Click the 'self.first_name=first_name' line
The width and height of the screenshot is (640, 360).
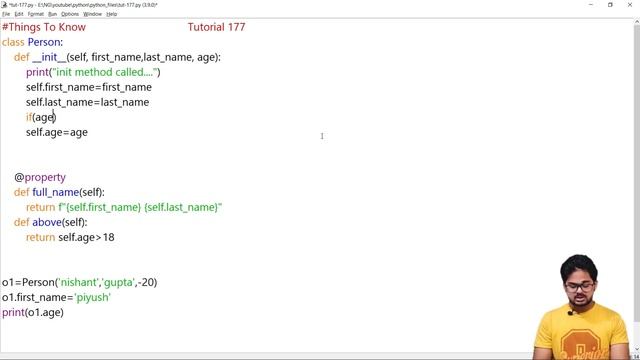[89, 87]
